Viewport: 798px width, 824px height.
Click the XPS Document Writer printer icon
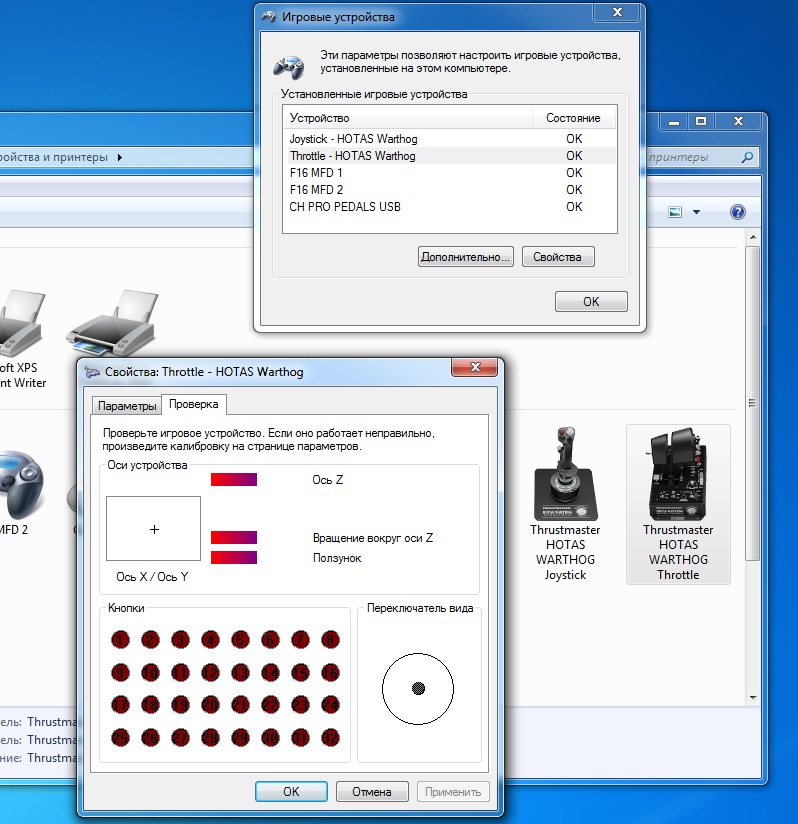tap(21, 323)
